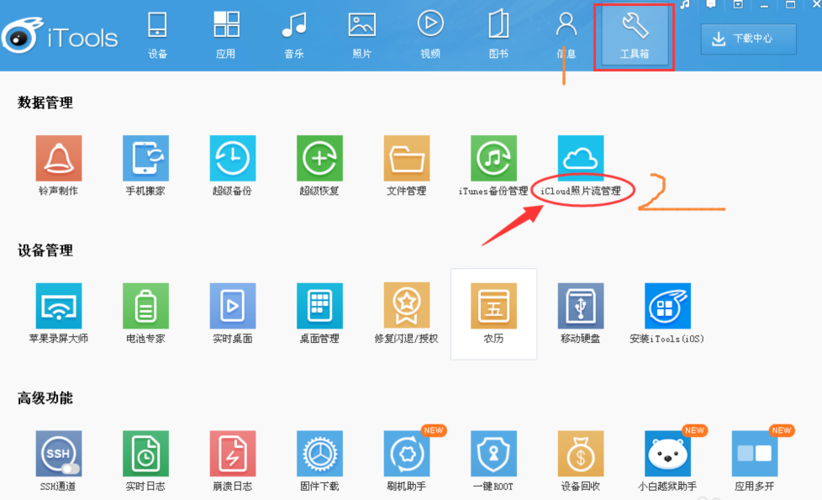Open the 铃声制作 ringtone maker tool
This screenshot has height=500, width=822.
(58, 158)
